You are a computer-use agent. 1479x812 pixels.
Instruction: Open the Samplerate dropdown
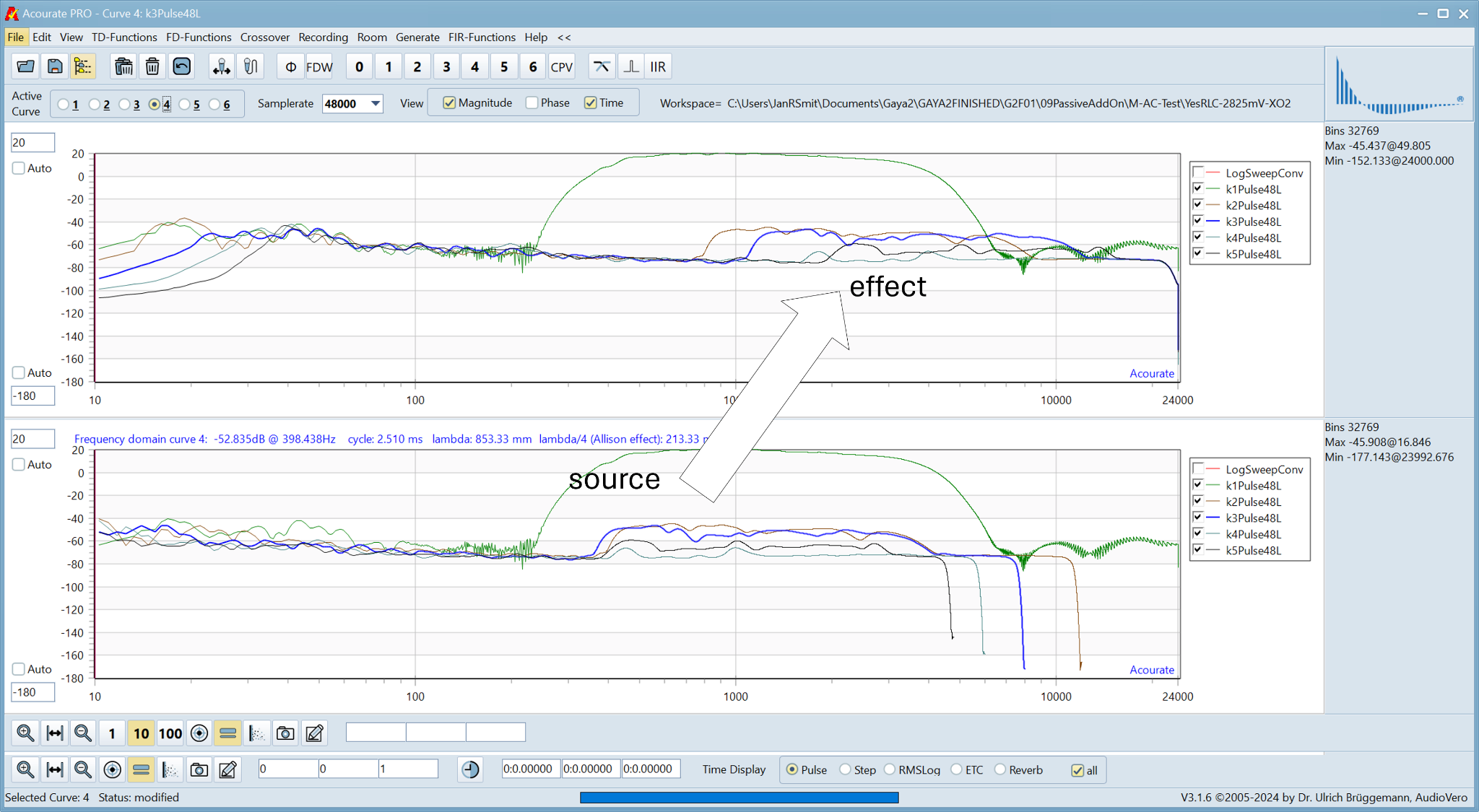(376, 104)
